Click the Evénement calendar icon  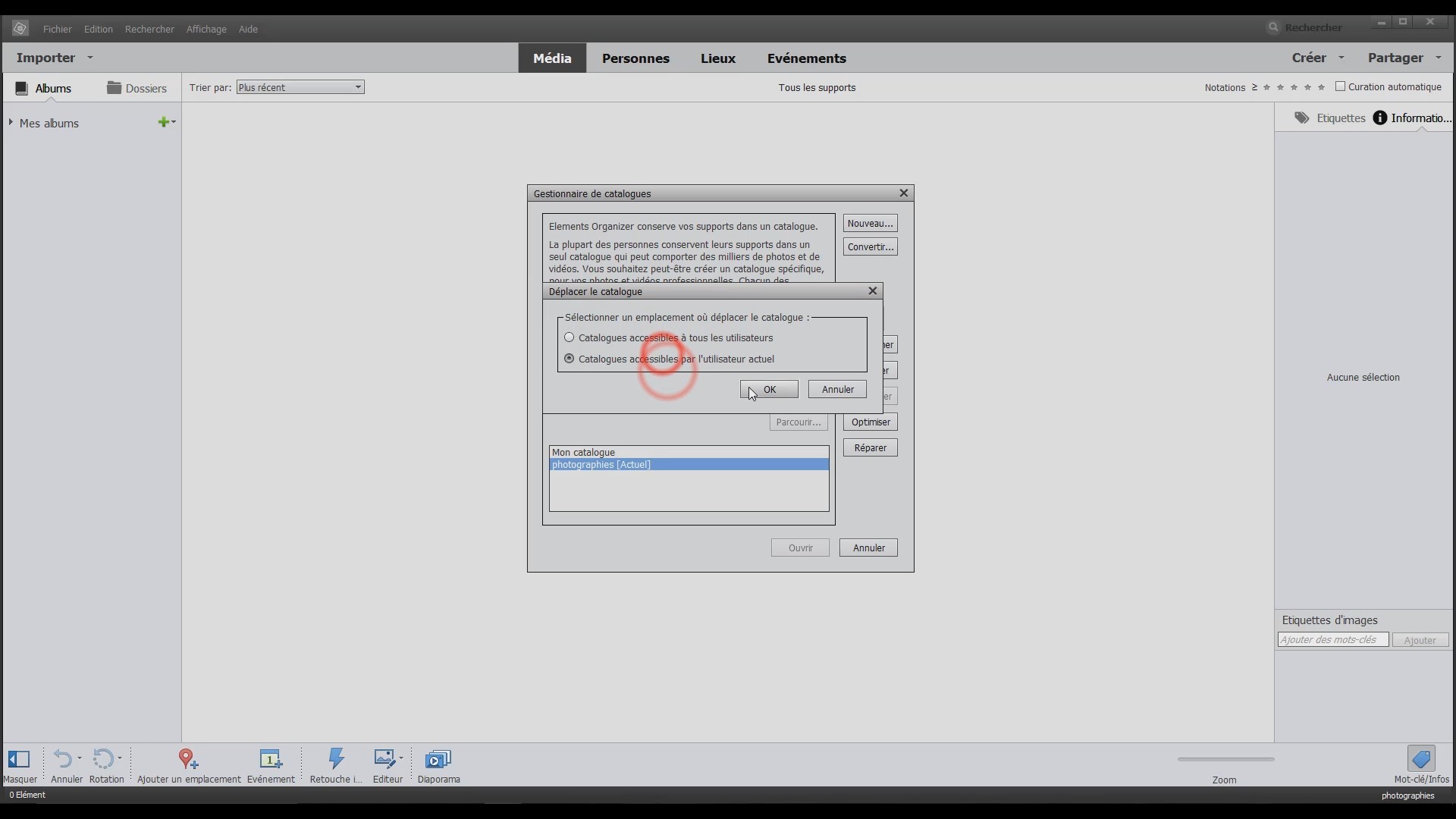click(x=271, y=759)
